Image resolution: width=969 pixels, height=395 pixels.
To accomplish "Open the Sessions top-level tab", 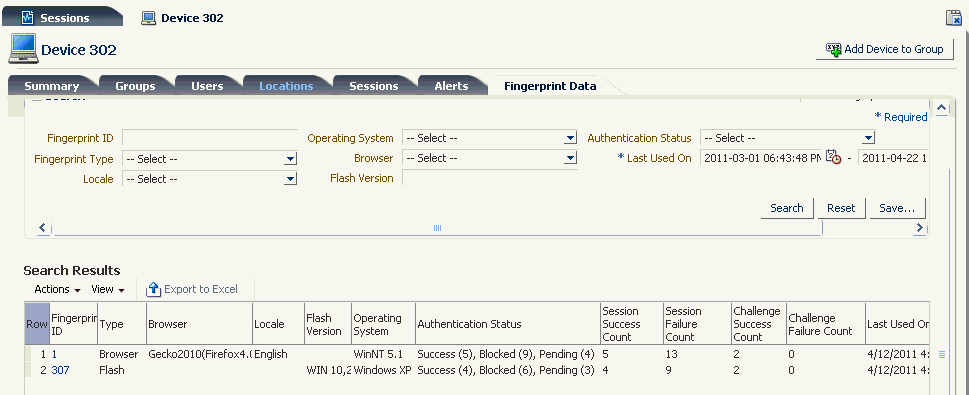I will (62, 17).
